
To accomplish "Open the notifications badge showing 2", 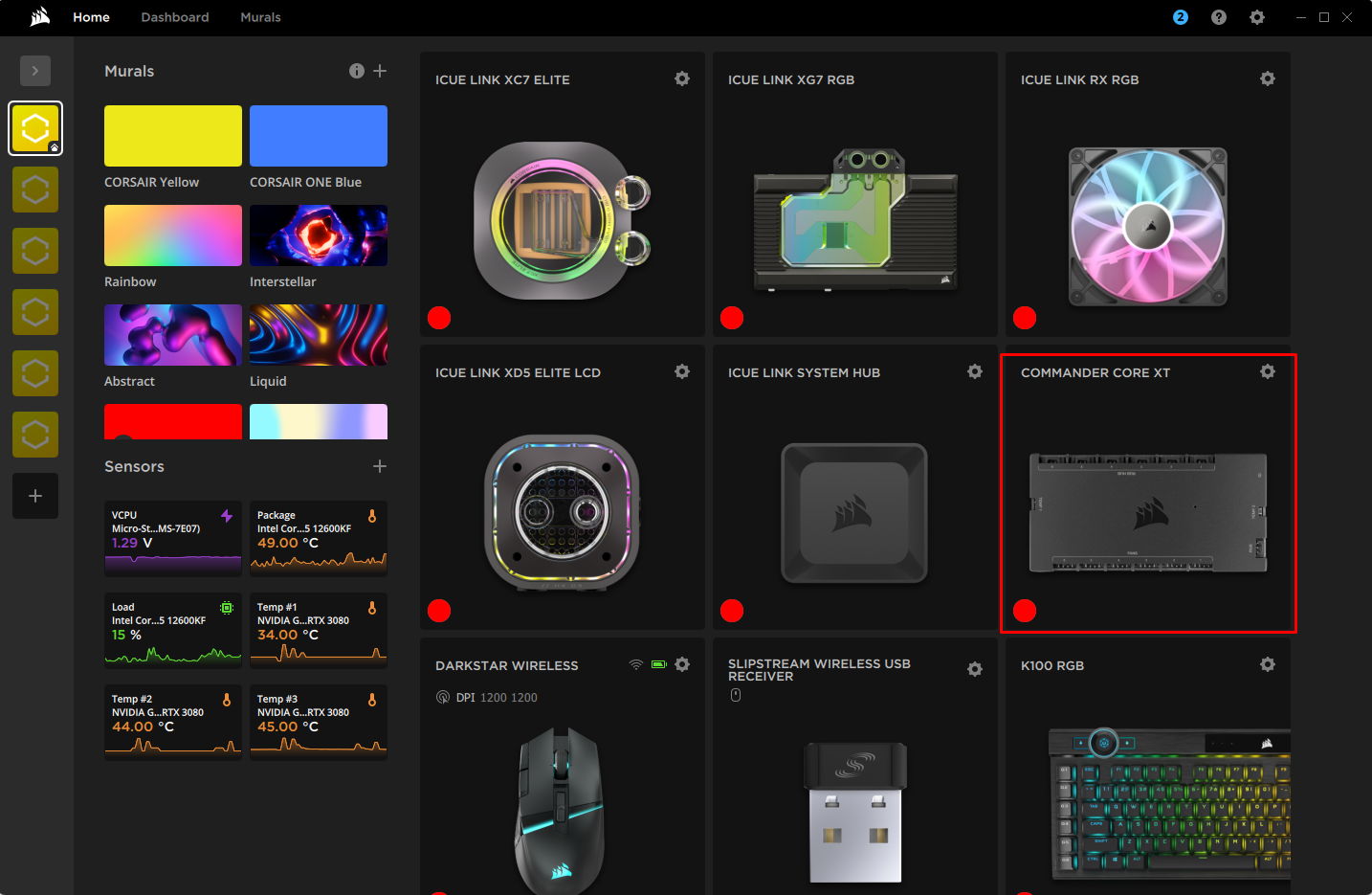I will pyautogui.click(x=1181, y=17).
